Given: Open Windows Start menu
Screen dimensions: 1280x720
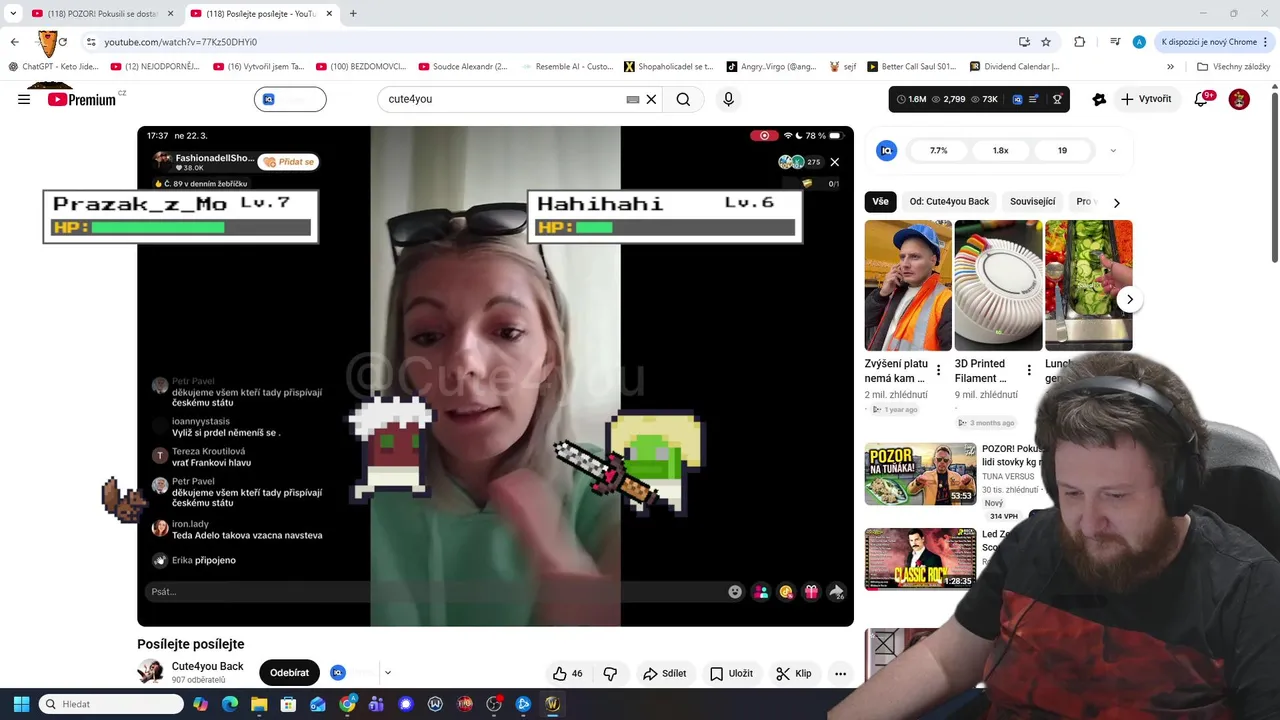Looking at the screenshot, I should tap(21, 704).
